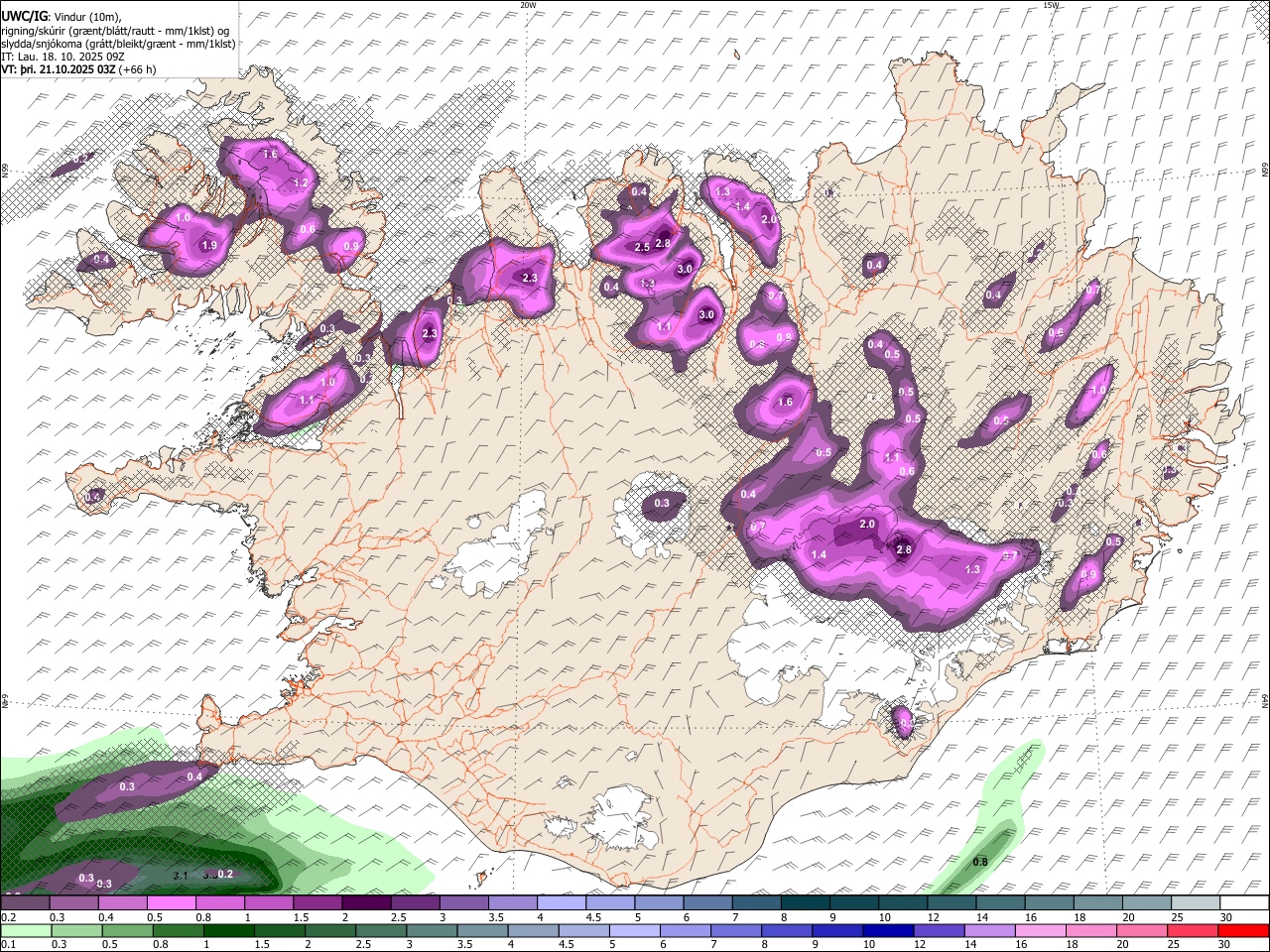The width and height of the screenshot is (1270, 952).
Task: Click the lavender 4 mm snow legend swatch
Action: (561, 902)
